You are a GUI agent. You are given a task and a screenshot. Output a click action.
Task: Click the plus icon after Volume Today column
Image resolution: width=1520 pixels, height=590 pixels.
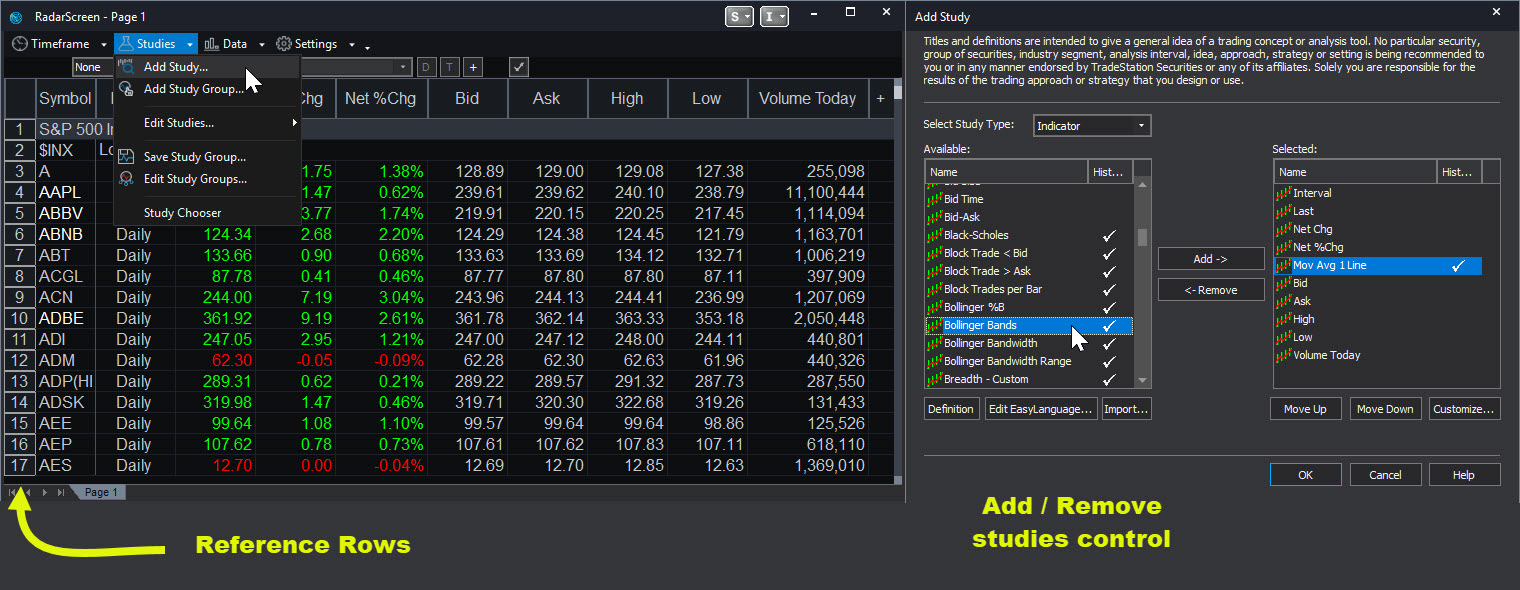[880, 99]
